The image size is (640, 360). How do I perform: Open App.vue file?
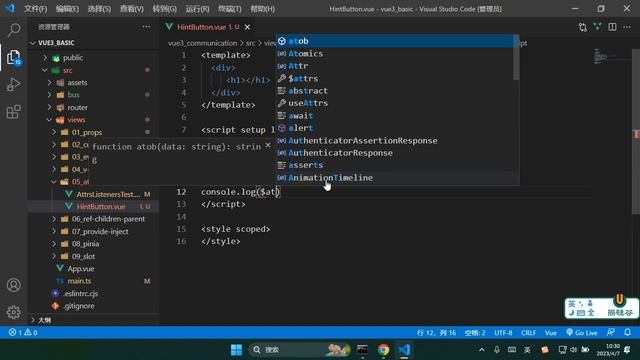pos(93,269)
